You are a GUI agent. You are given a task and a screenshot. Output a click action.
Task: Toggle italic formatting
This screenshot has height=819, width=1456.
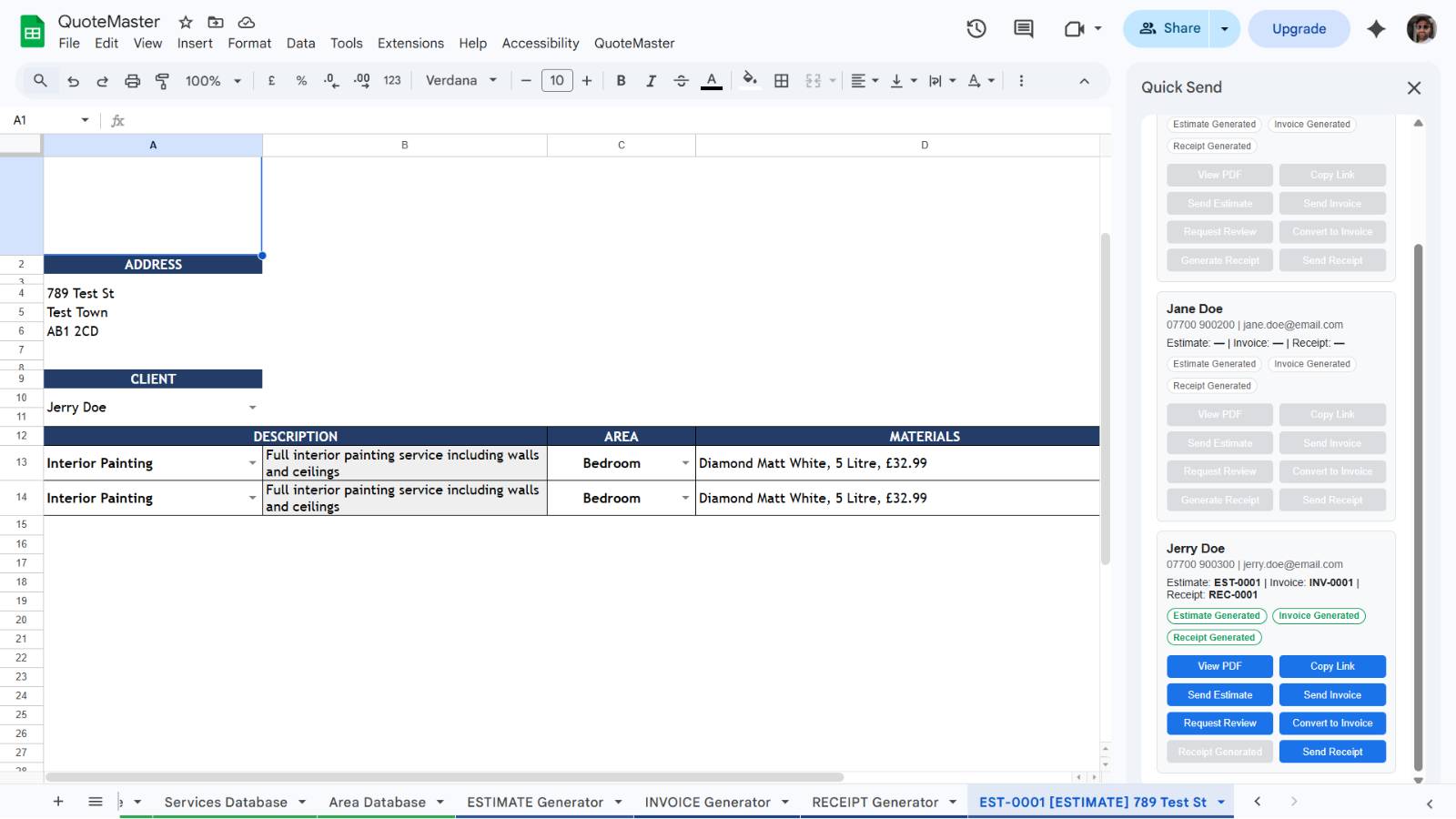(x=651, y=81)
